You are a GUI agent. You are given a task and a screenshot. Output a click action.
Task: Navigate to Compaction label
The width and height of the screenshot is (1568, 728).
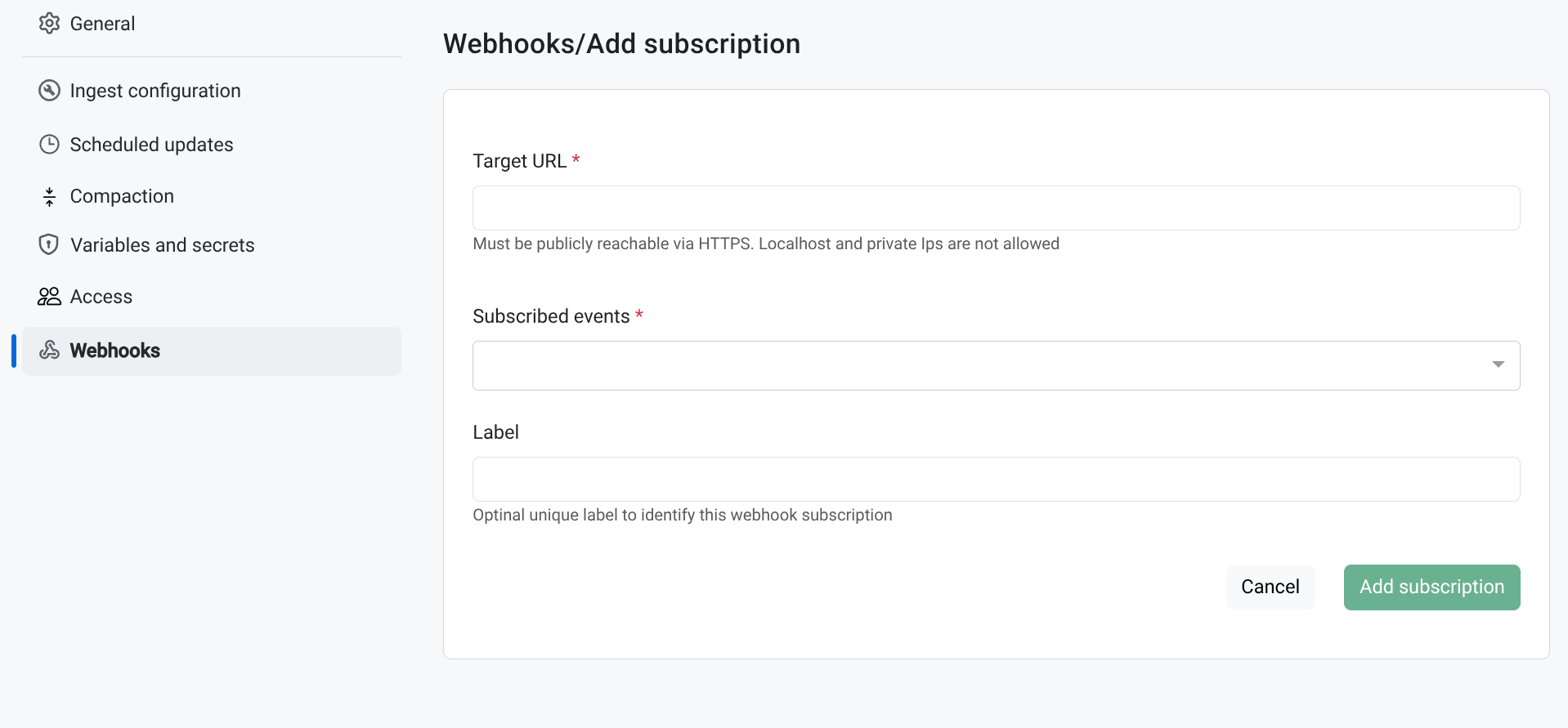(x=122, y=196)
